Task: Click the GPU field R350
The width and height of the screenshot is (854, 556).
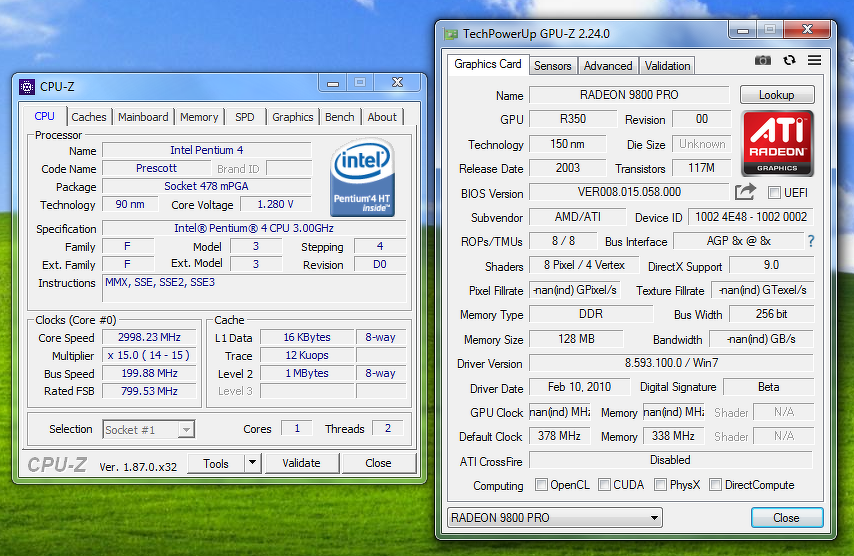Action: (x=573, y=119)
